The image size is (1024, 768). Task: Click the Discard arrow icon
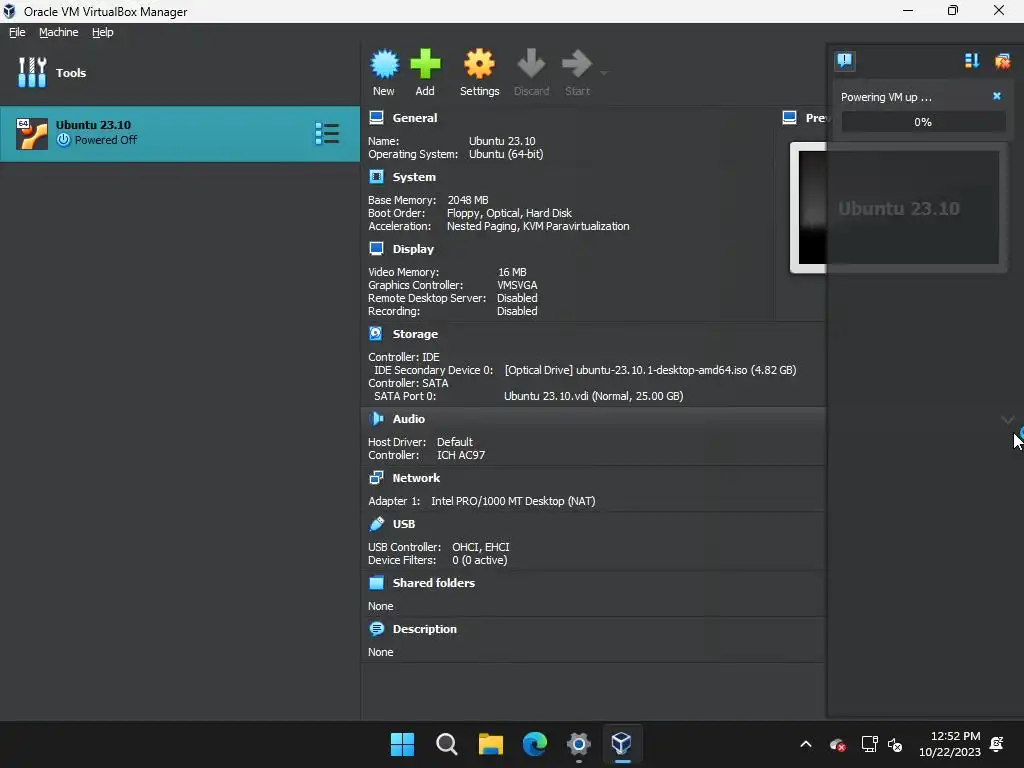pos(531,64)
